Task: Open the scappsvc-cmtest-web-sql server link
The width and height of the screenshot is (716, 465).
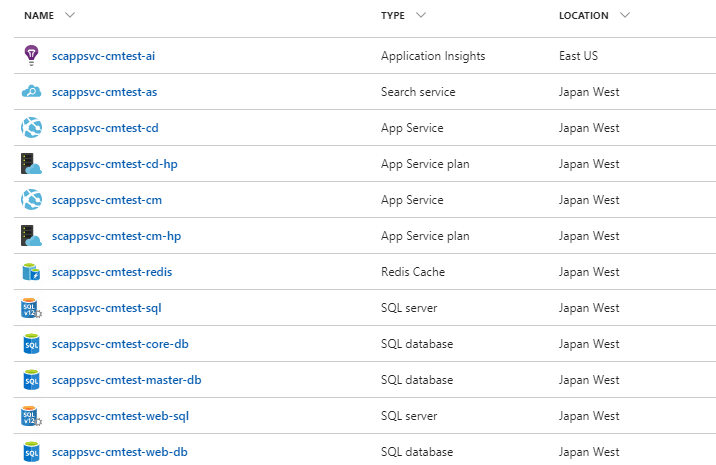Action: (120, 416)
